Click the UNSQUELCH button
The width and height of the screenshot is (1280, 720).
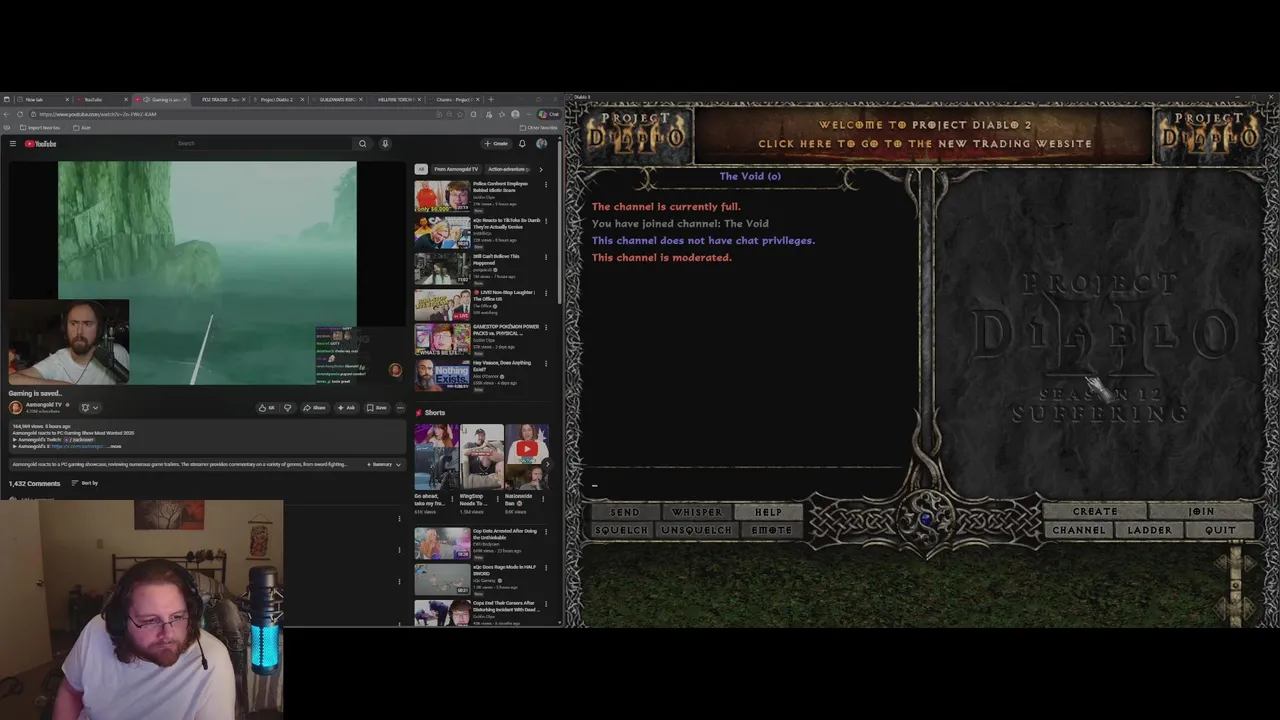point(697,530)
